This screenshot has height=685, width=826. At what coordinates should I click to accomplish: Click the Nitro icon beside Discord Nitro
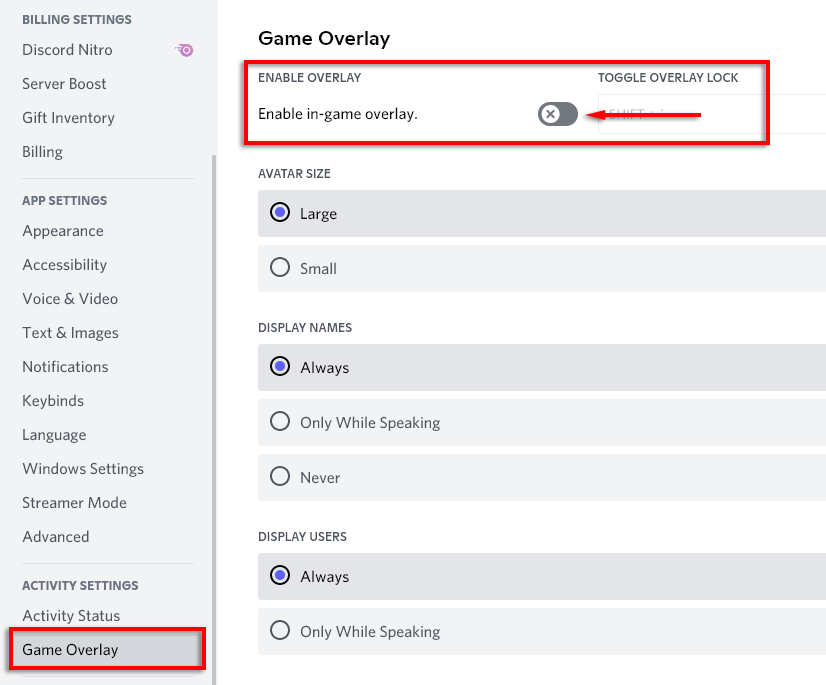(x=184, y=50)
